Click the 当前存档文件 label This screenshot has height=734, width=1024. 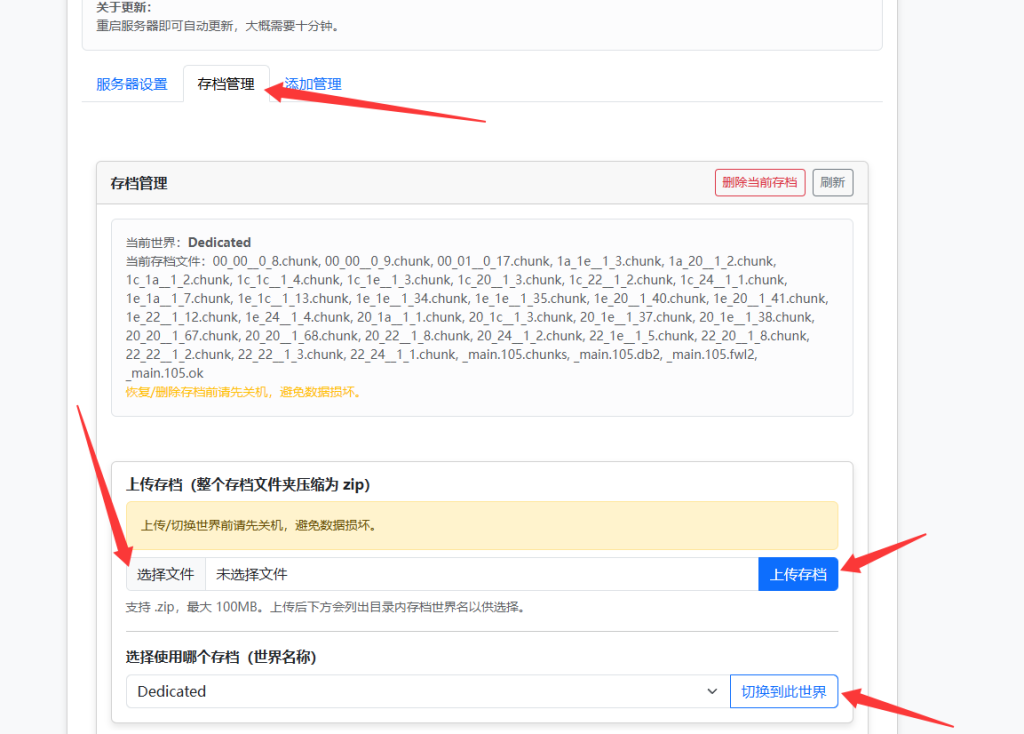coord(162,262)
